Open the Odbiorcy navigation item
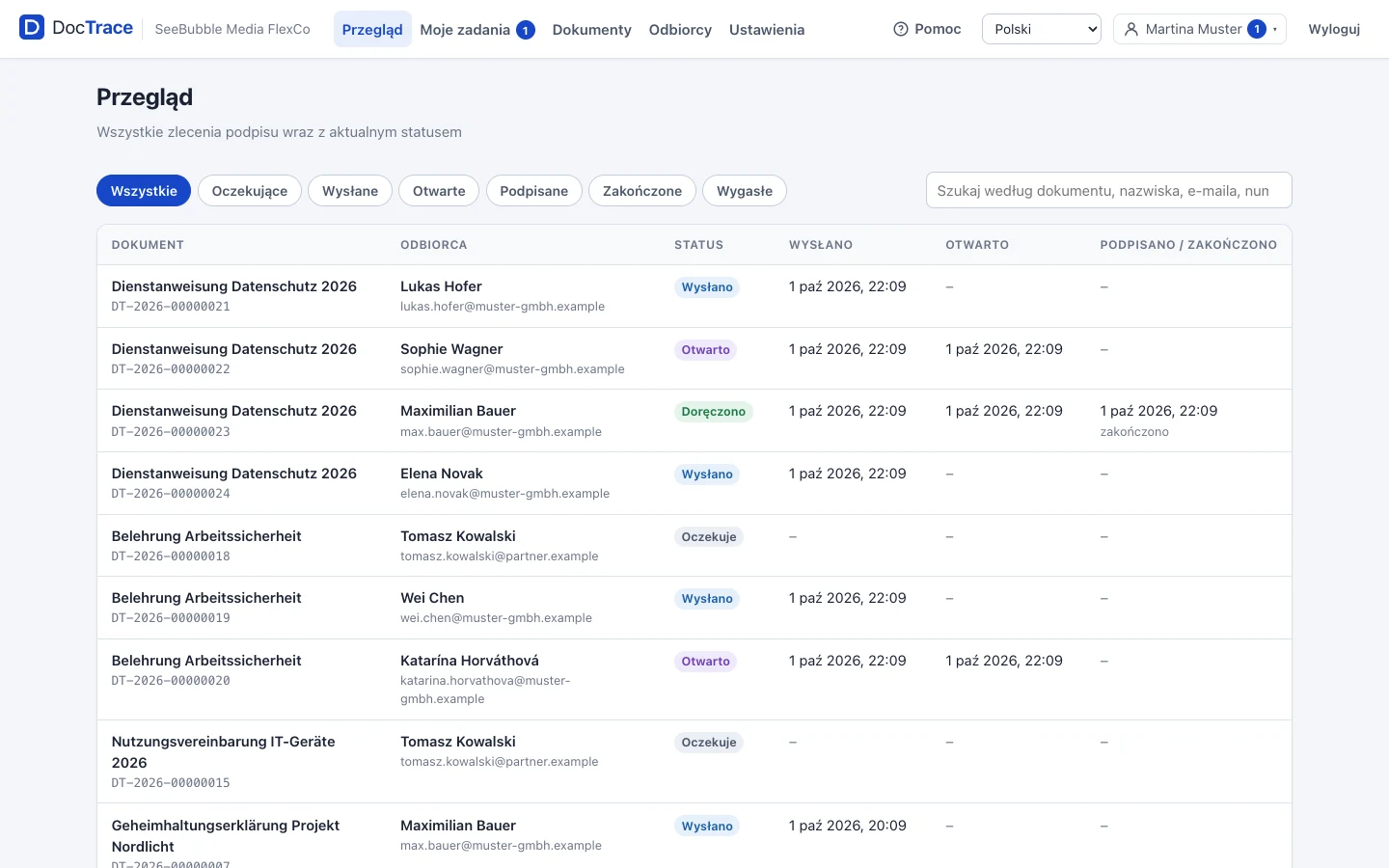The width and height of the screenshot is (1389, 868). tap(680, 30)
